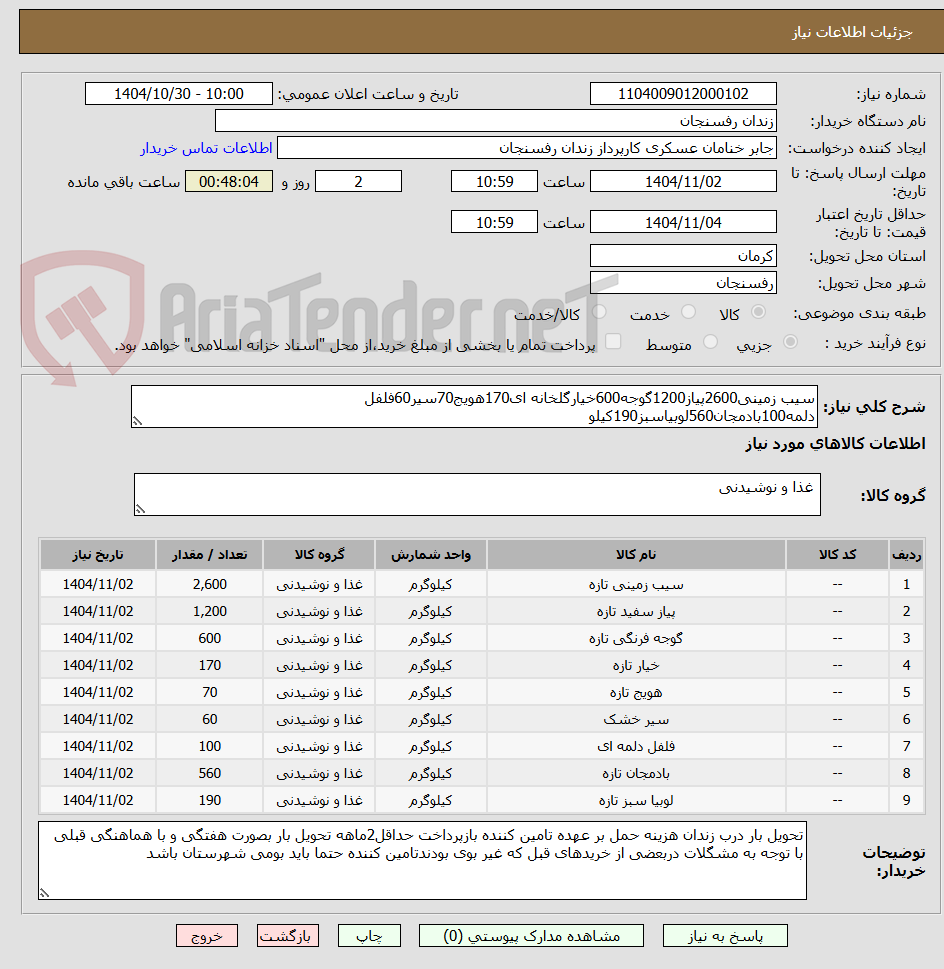Viewport: 944px width, 969px height.
Task: Click the resize handle of the goods group box
Action: tap(140, 509)
